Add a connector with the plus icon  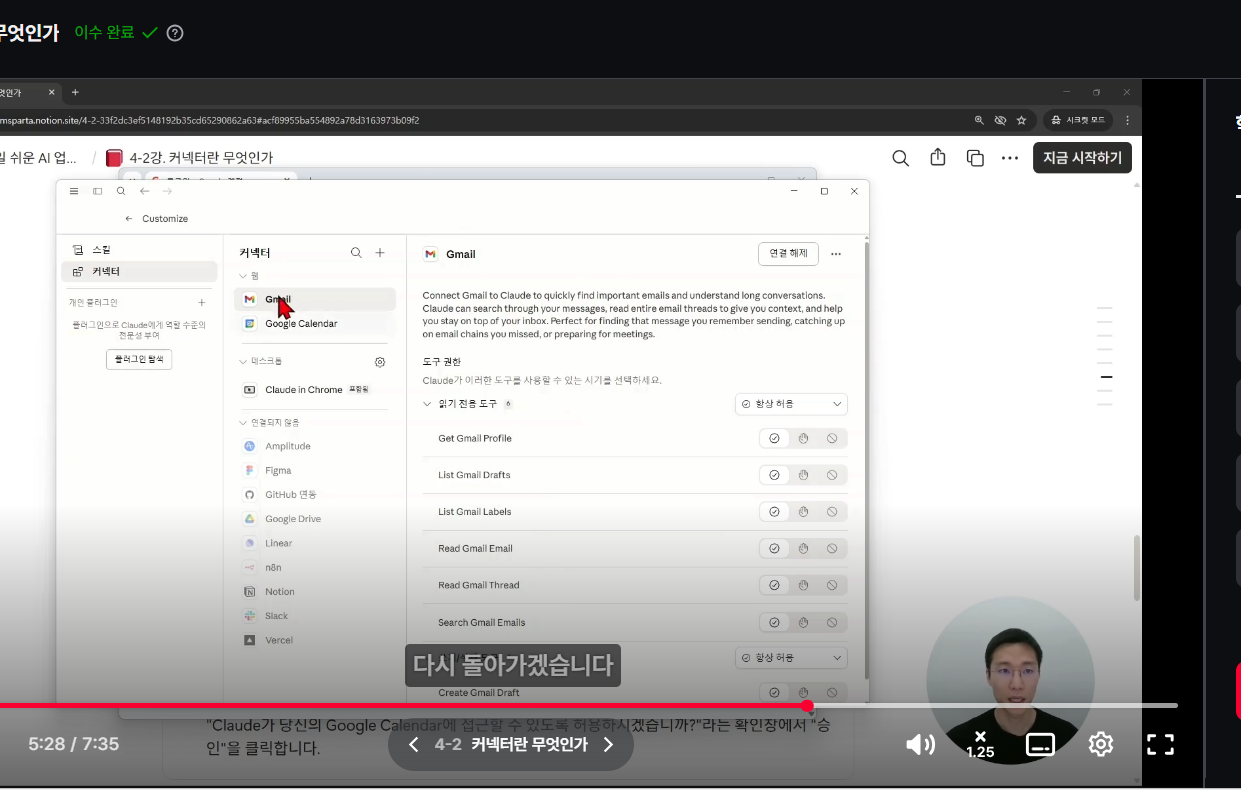coord(380,253)
